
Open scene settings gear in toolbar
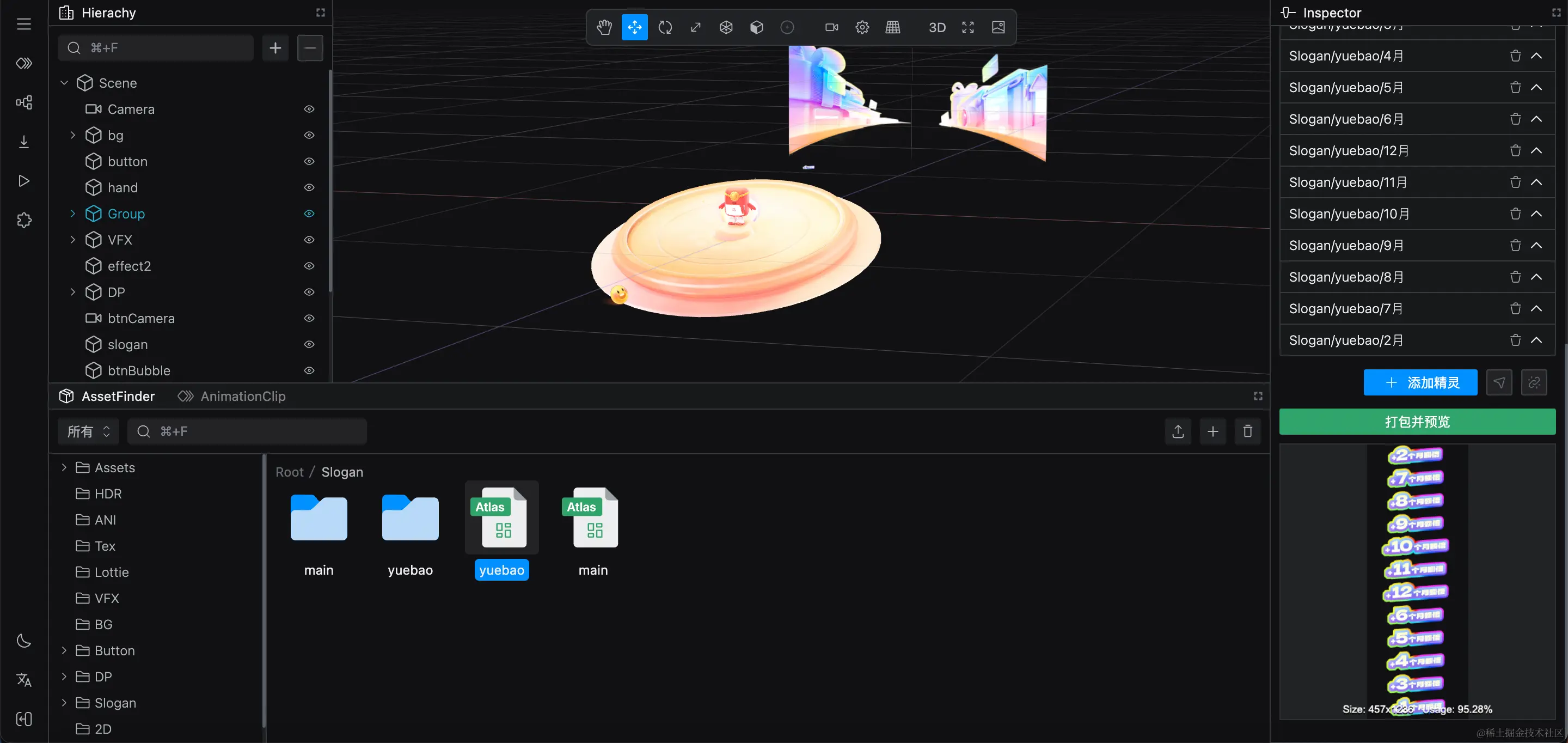[862, 27]
